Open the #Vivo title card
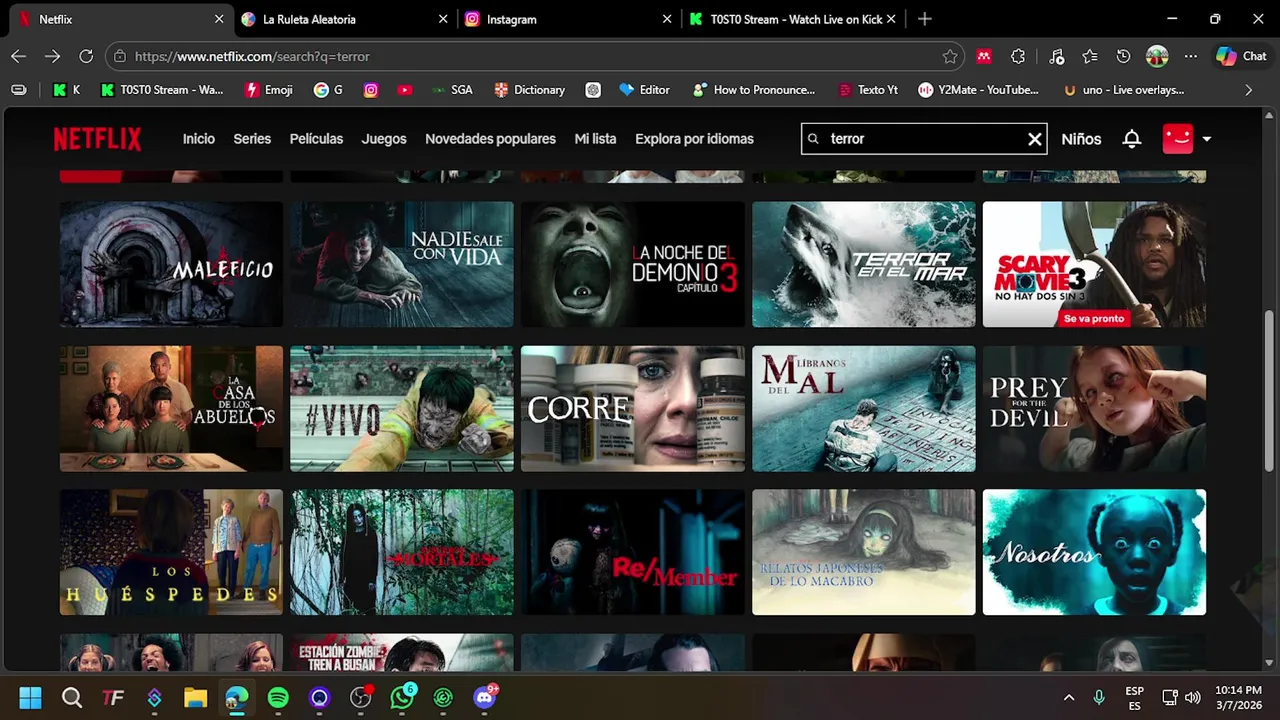This screenshot has width=1280, height=720. [402, 408]
